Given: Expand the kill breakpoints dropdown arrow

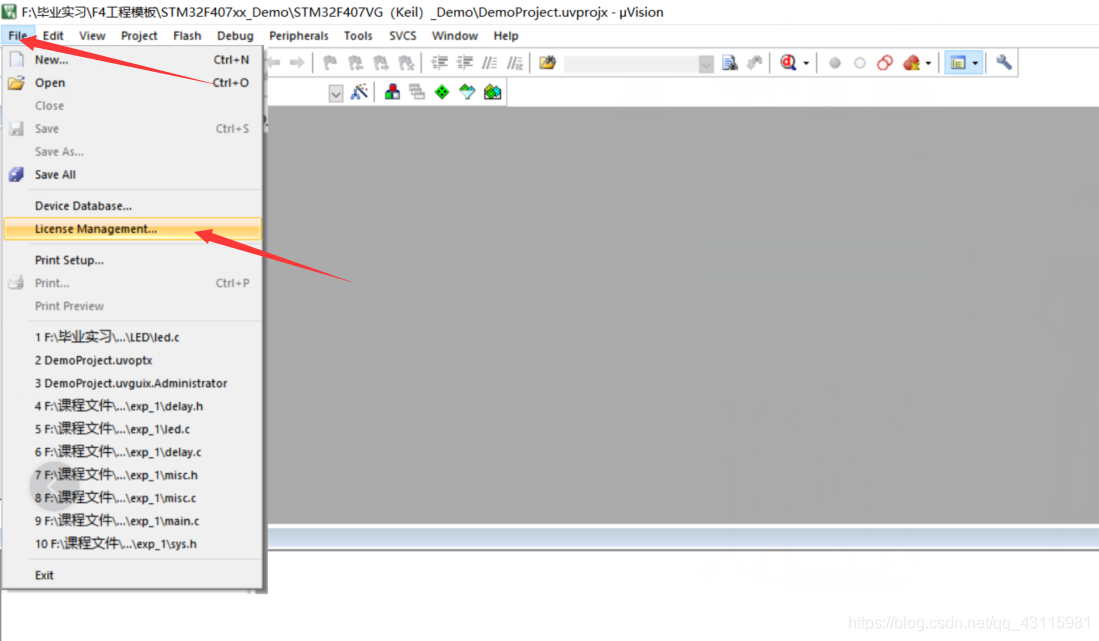Looking at the screenshot, I should [929, 63].
